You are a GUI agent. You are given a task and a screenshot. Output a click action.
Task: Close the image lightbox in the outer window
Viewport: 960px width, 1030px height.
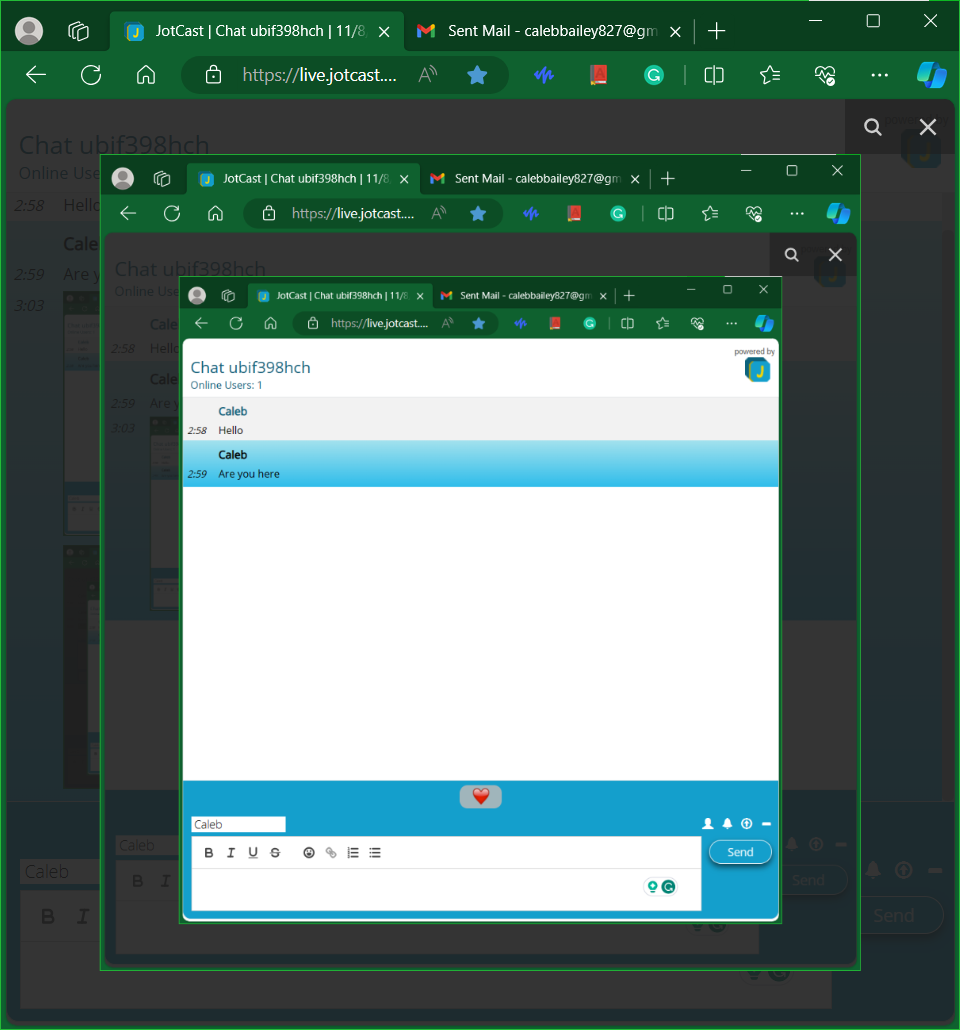[928, 127]
